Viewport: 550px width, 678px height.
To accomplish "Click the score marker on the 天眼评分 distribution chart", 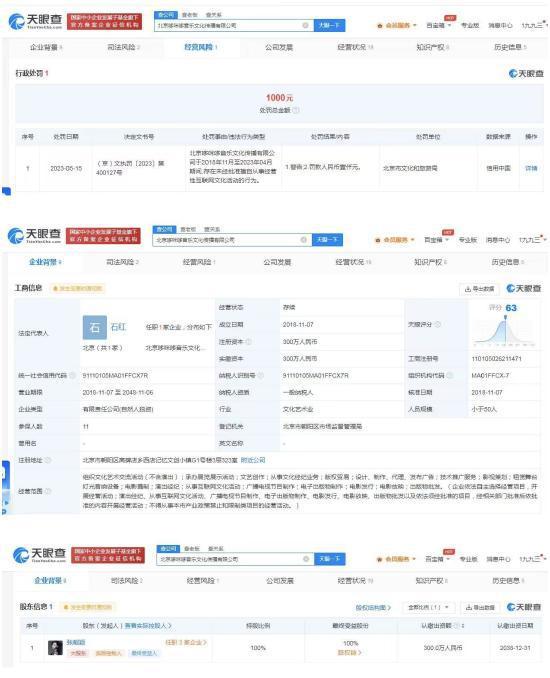I will pyautogui.click(x=505, y=318).
